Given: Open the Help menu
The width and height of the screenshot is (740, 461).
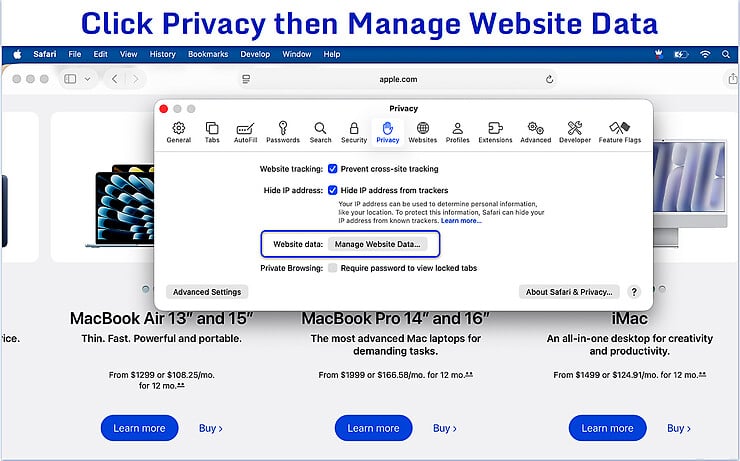Looking at the screenshot, I should 332,54.
